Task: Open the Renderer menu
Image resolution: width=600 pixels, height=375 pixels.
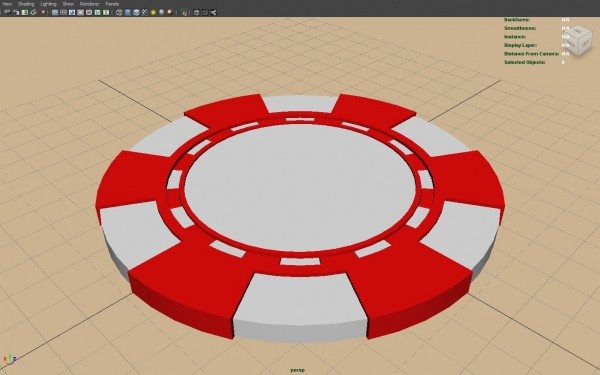Action: pos(89,4)
